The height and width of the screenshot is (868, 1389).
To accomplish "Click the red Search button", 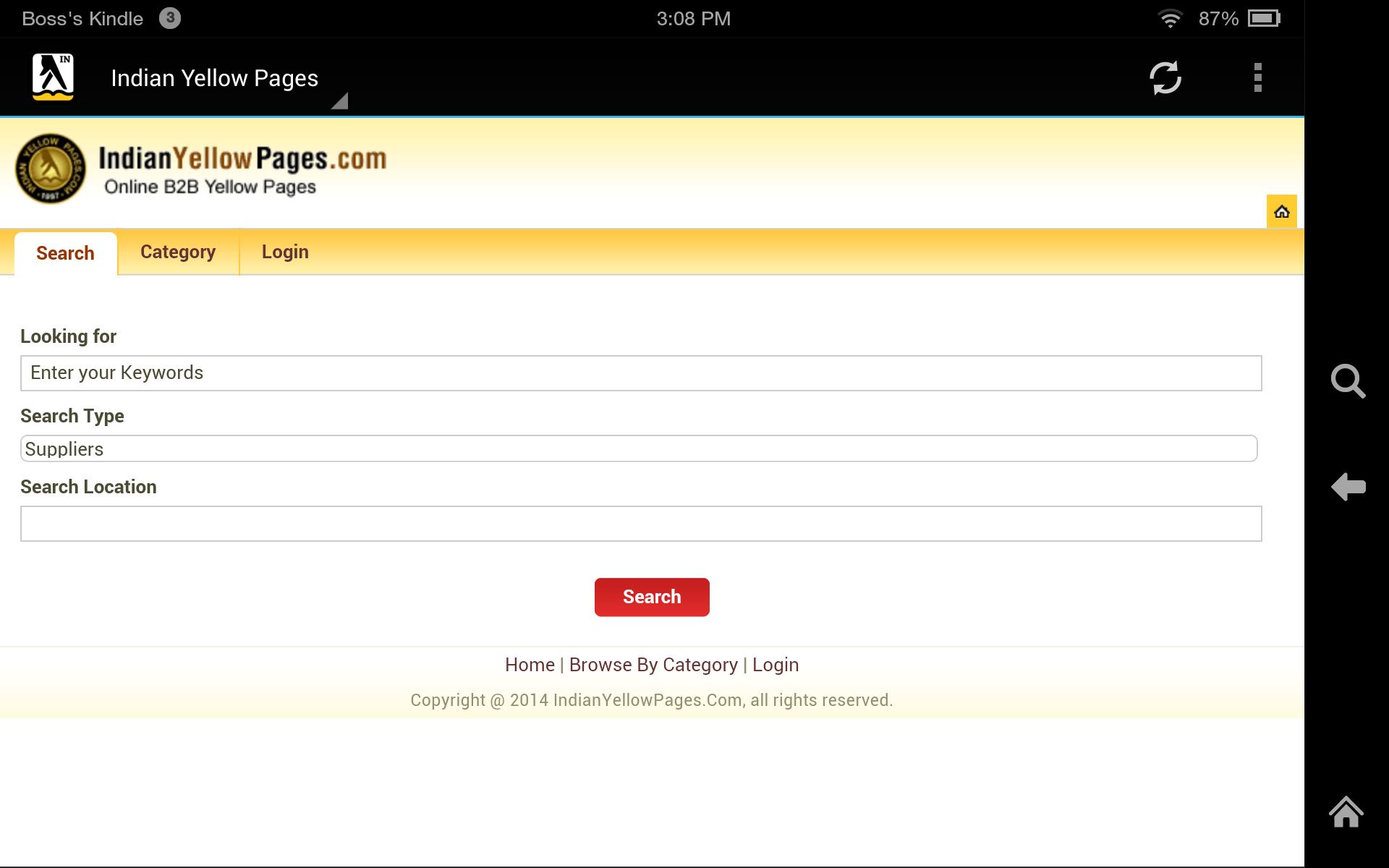I will pos(651,597).
